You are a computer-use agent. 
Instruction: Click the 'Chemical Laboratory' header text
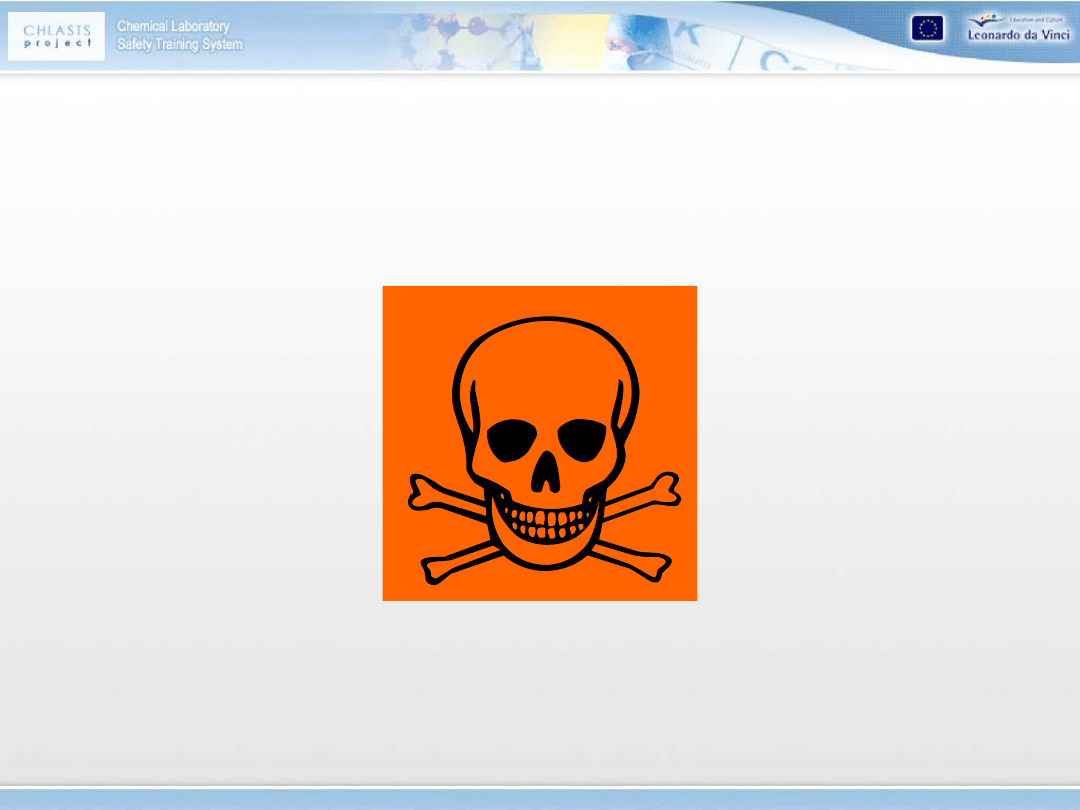pyautogui.click(x=173, y=26)
